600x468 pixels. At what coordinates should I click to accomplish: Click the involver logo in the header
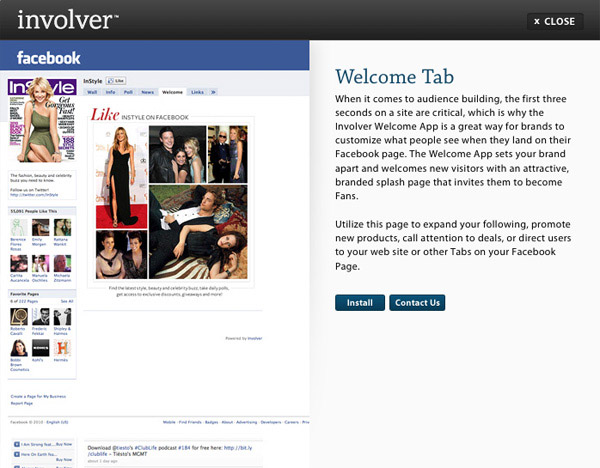[x=68, y=20]
